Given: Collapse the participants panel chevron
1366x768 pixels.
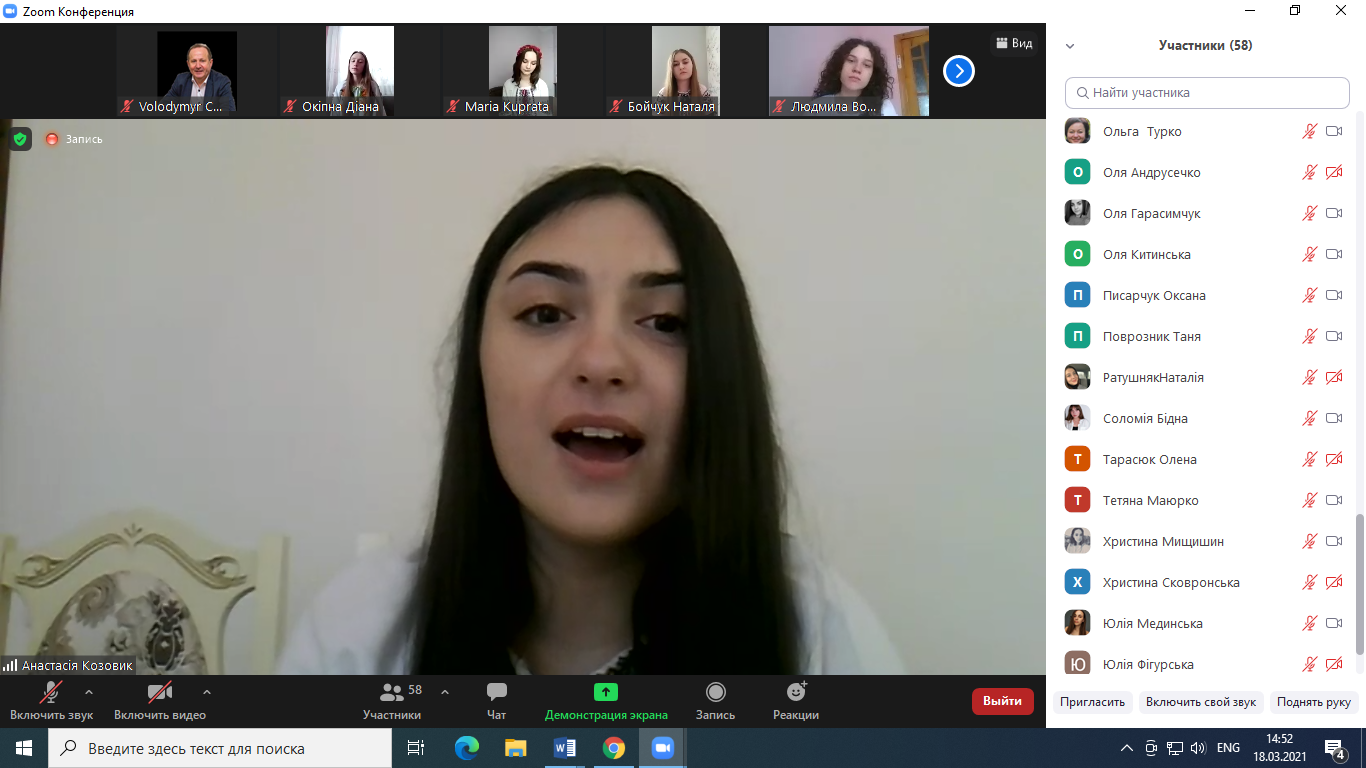Looking at the screenshot, I should click(1070, 46).
